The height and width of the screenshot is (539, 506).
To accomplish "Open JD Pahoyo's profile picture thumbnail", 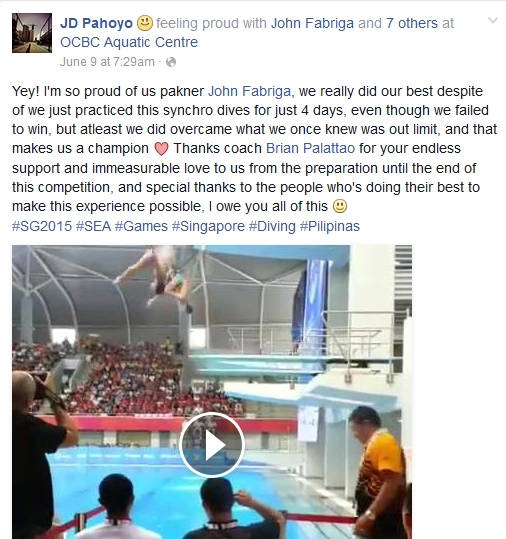I will (x=32, y=33).
